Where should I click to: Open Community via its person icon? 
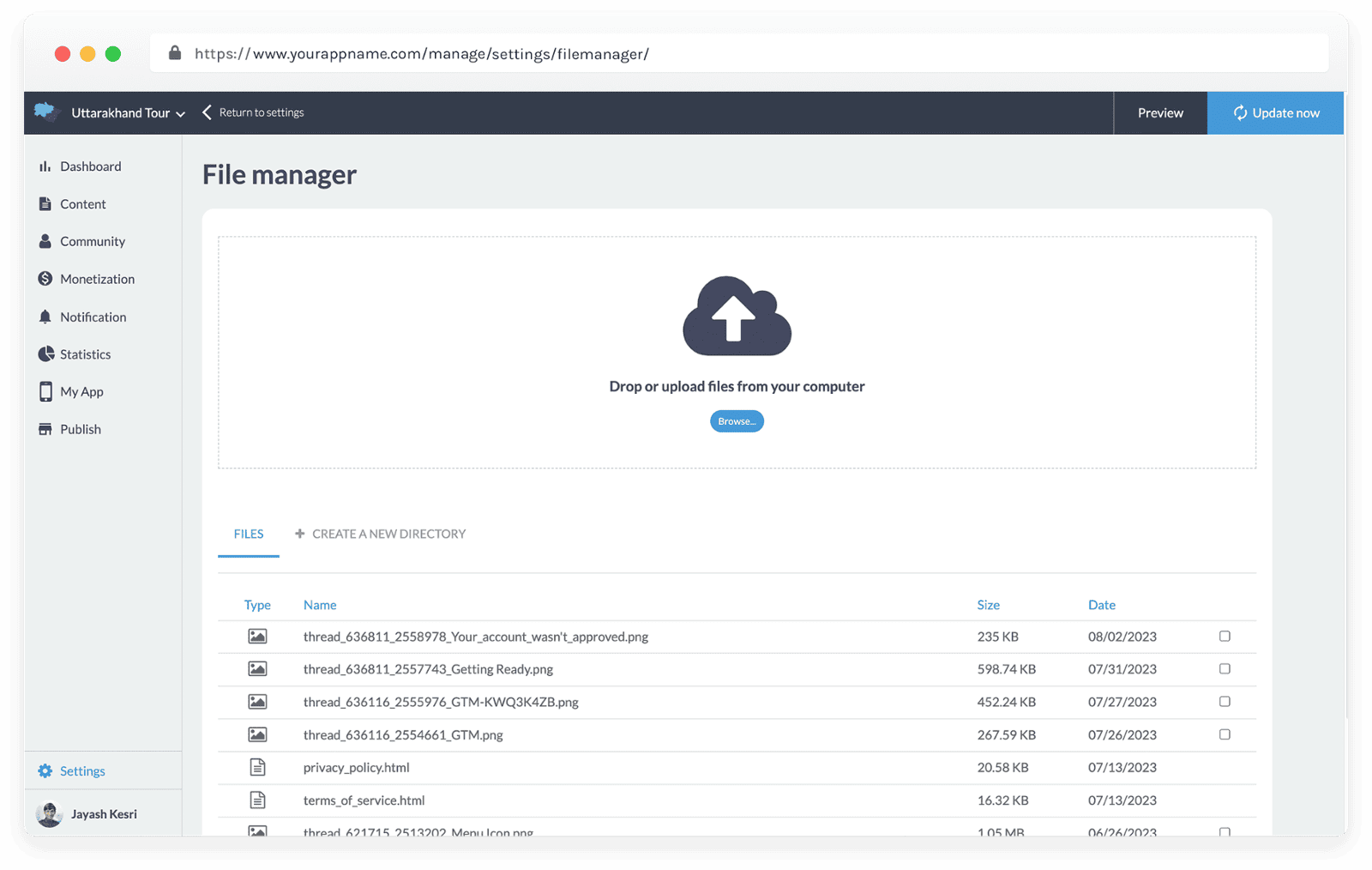coord(45,241)
